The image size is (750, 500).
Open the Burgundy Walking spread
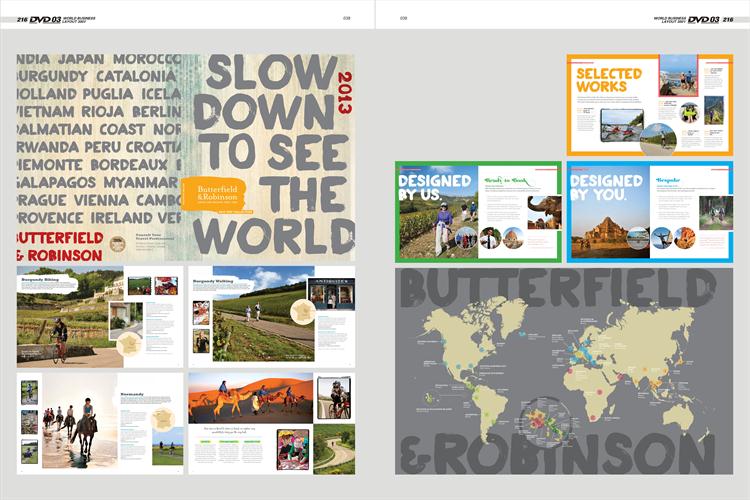click(271, 315)
